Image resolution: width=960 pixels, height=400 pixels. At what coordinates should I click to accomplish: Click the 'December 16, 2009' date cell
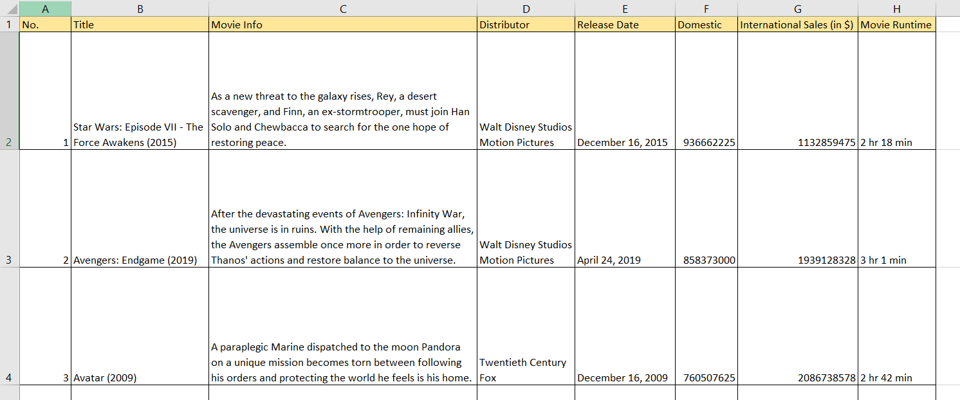click(x=625, y=326)
